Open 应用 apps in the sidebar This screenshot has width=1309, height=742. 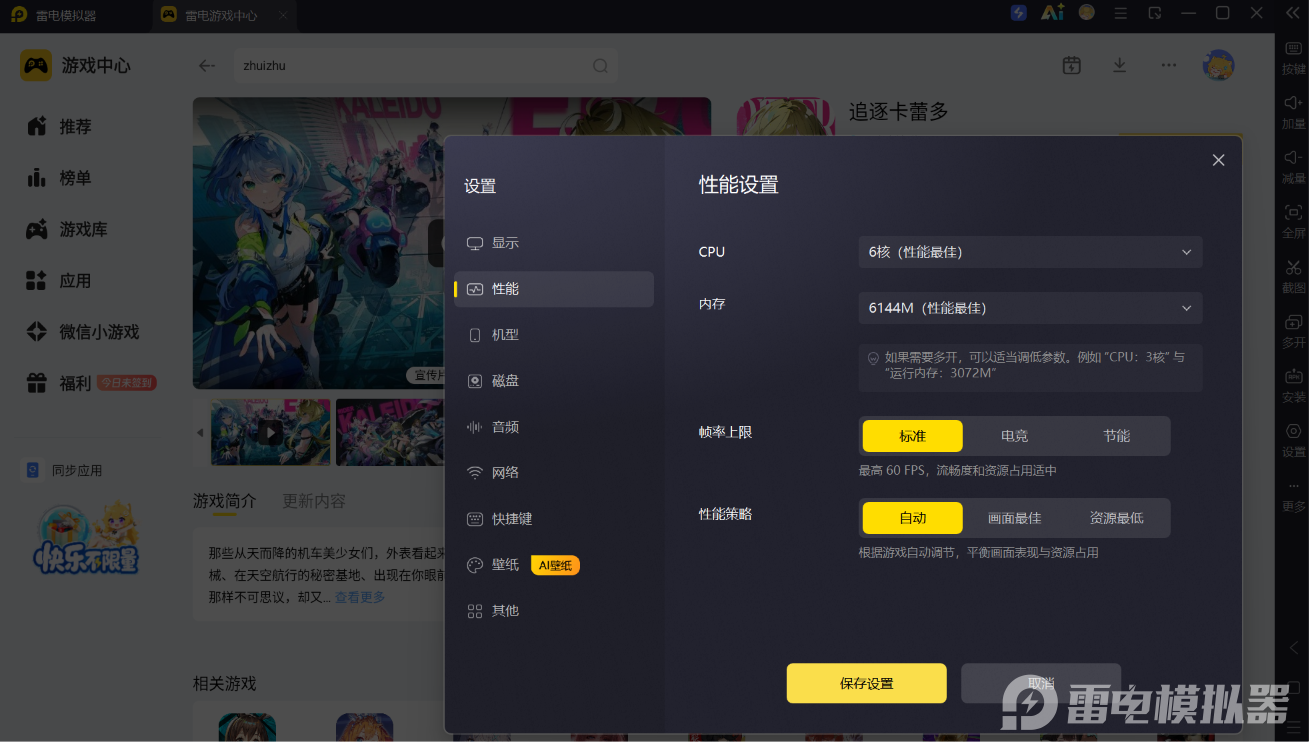60,281
